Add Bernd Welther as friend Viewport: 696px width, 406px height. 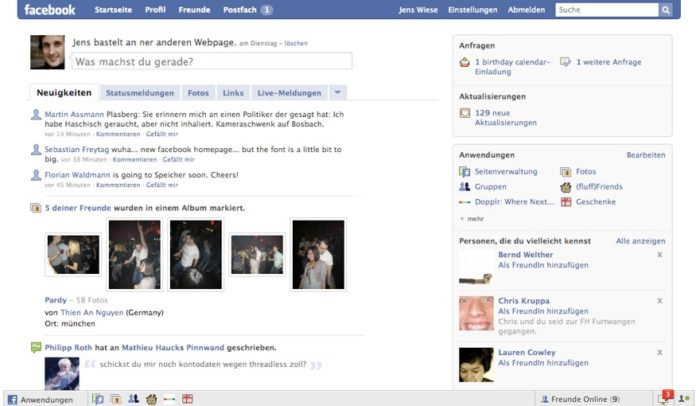tap(543, 265)
